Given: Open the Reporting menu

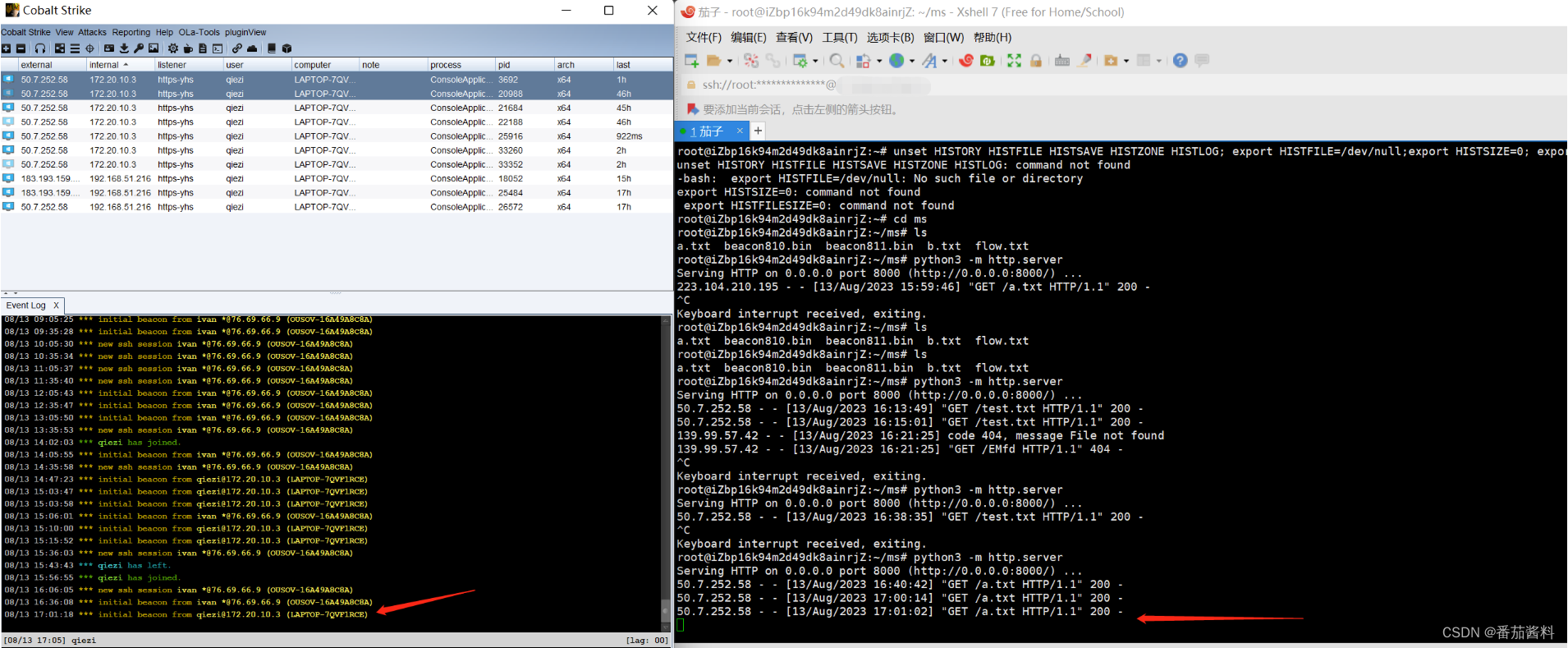Looking at the screenshot, I should [x=131, y=32].
